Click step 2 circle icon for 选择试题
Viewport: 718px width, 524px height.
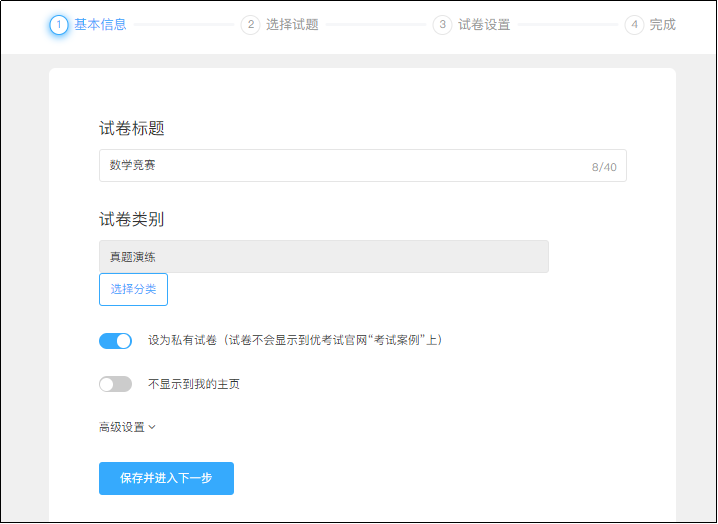tap(250, 25)
